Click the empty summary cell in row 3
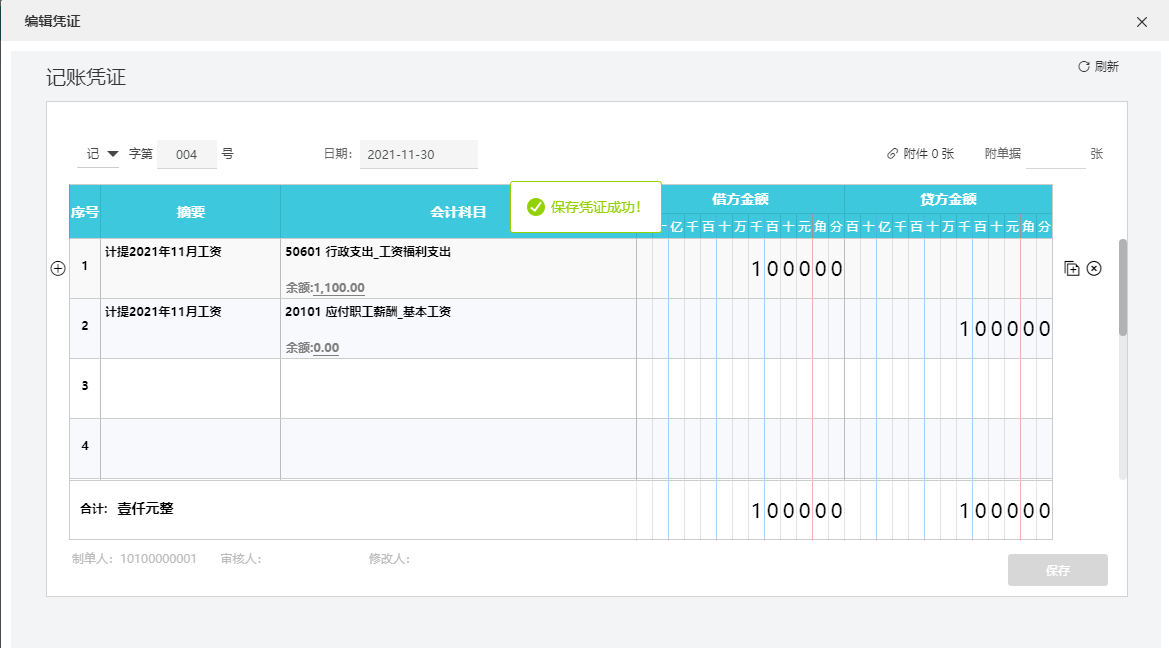The image size is (1169, 648). pyautogui.click(x=190, y=388)
